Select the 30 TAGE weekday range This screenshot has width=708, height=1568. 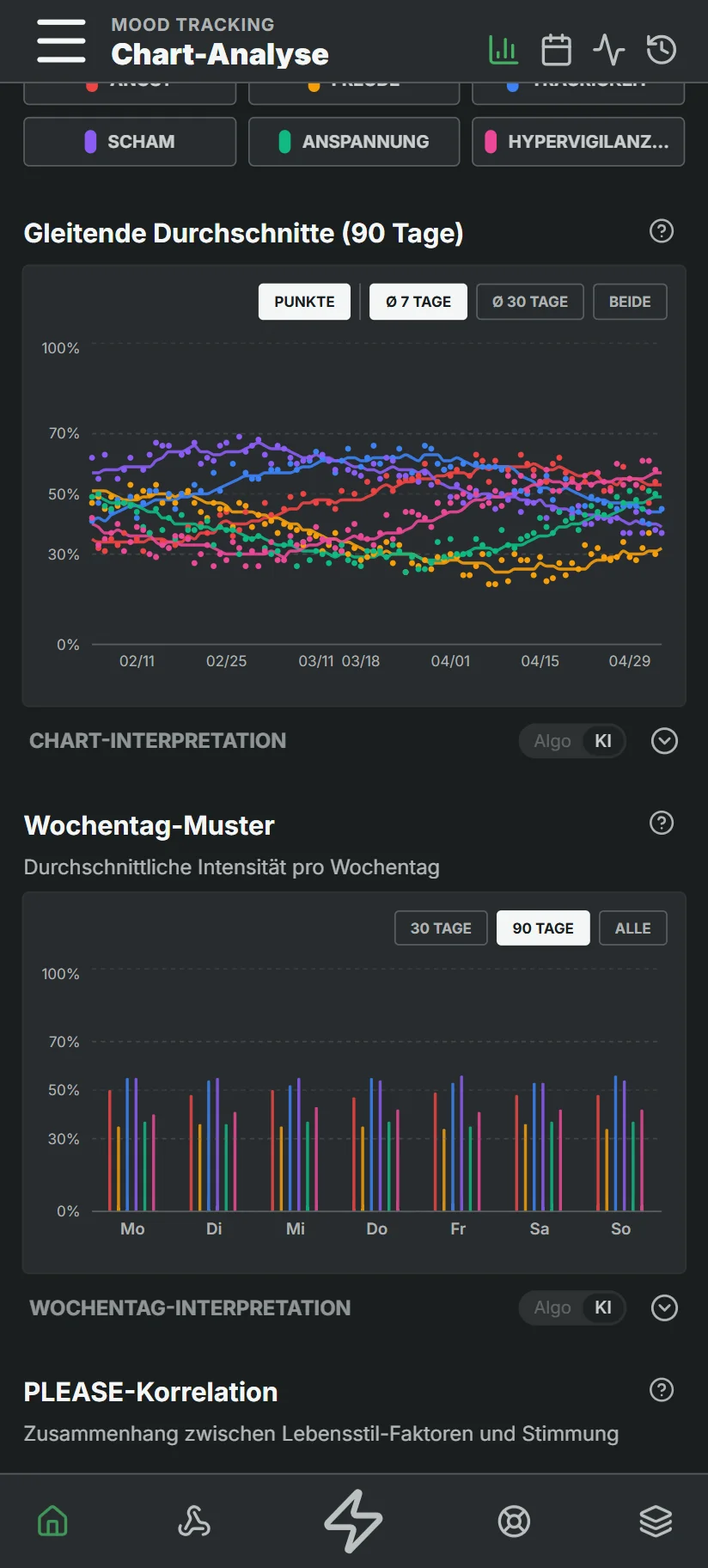click(x=441, y=928)
